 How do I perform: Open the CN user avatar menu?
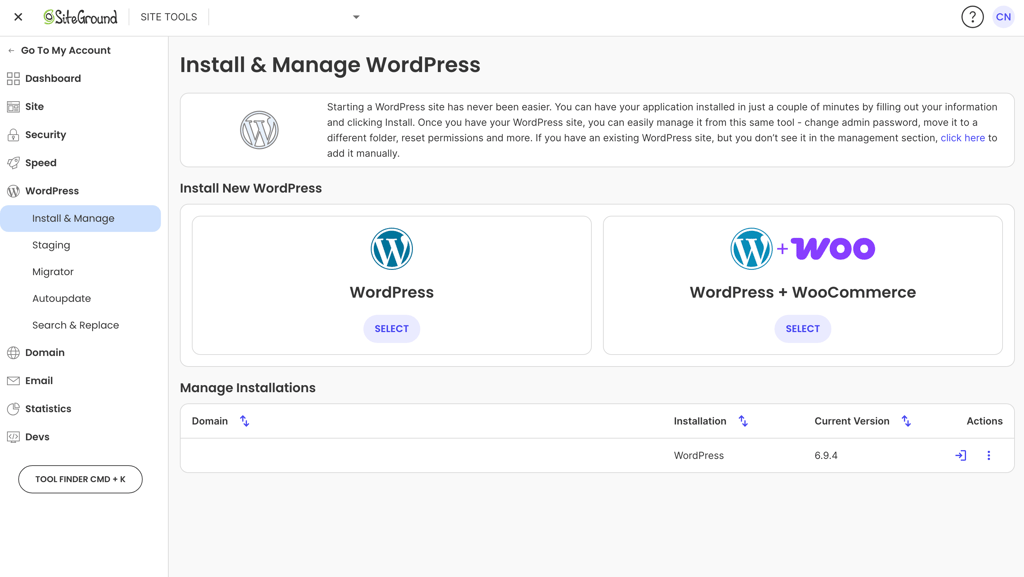(1003, 17)
